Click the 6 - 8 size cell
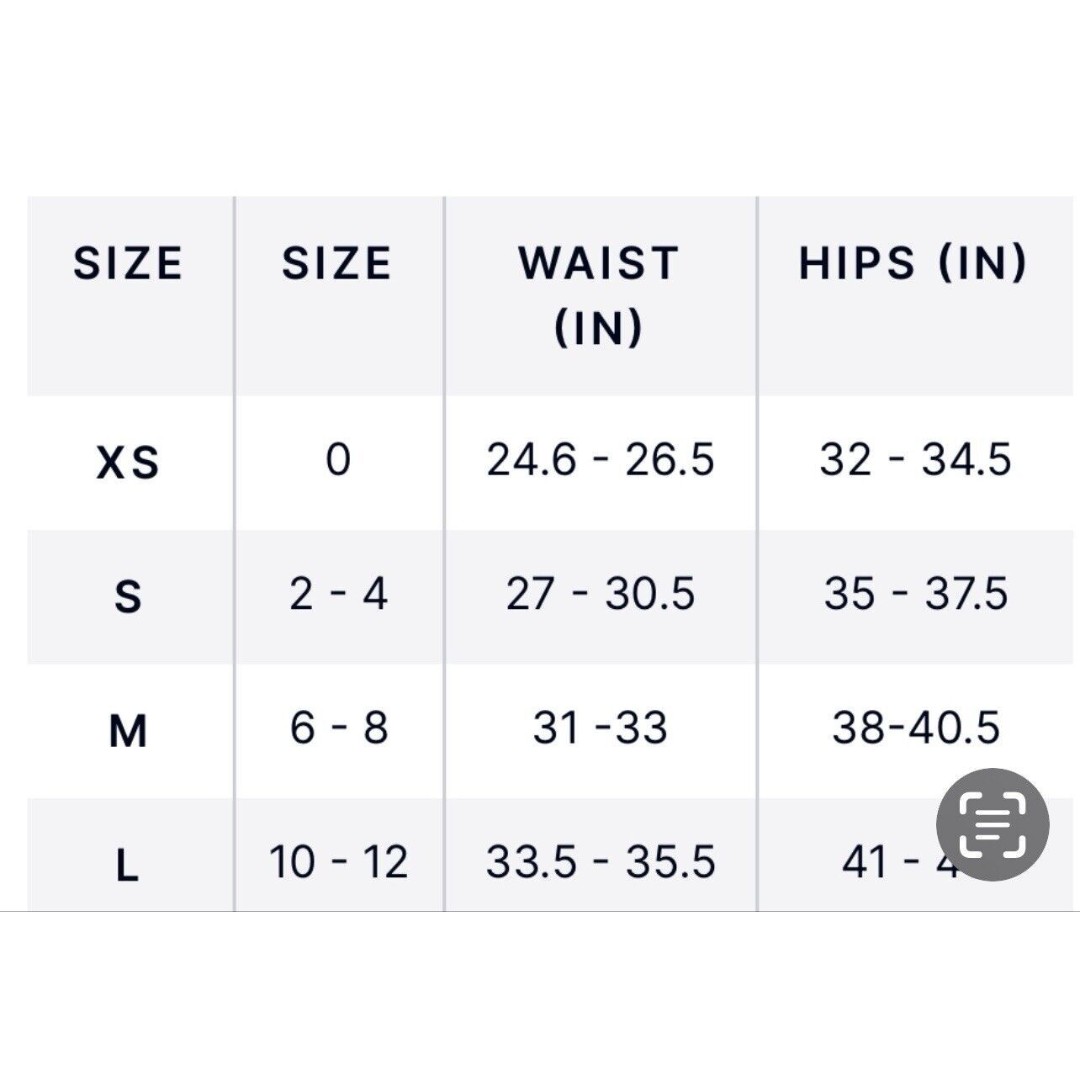Image resolution: width=1080 pixels, height=1080 pixels. pyautogui.click(x=338, y=727)
